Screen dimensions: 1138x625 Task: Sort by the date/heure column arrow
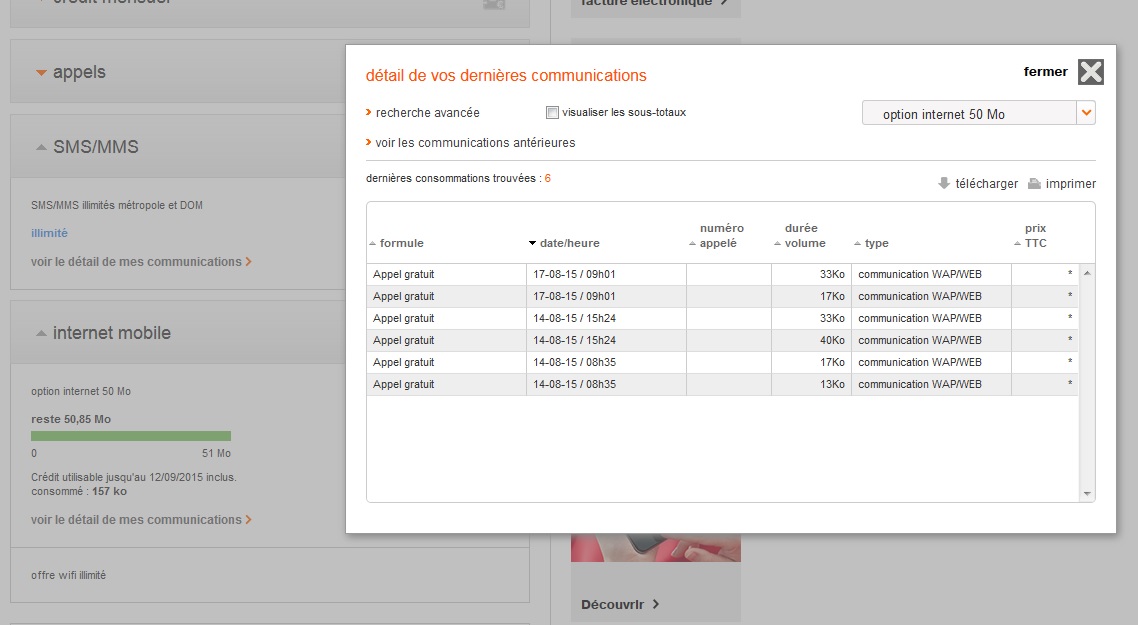(x=532, y=244)
